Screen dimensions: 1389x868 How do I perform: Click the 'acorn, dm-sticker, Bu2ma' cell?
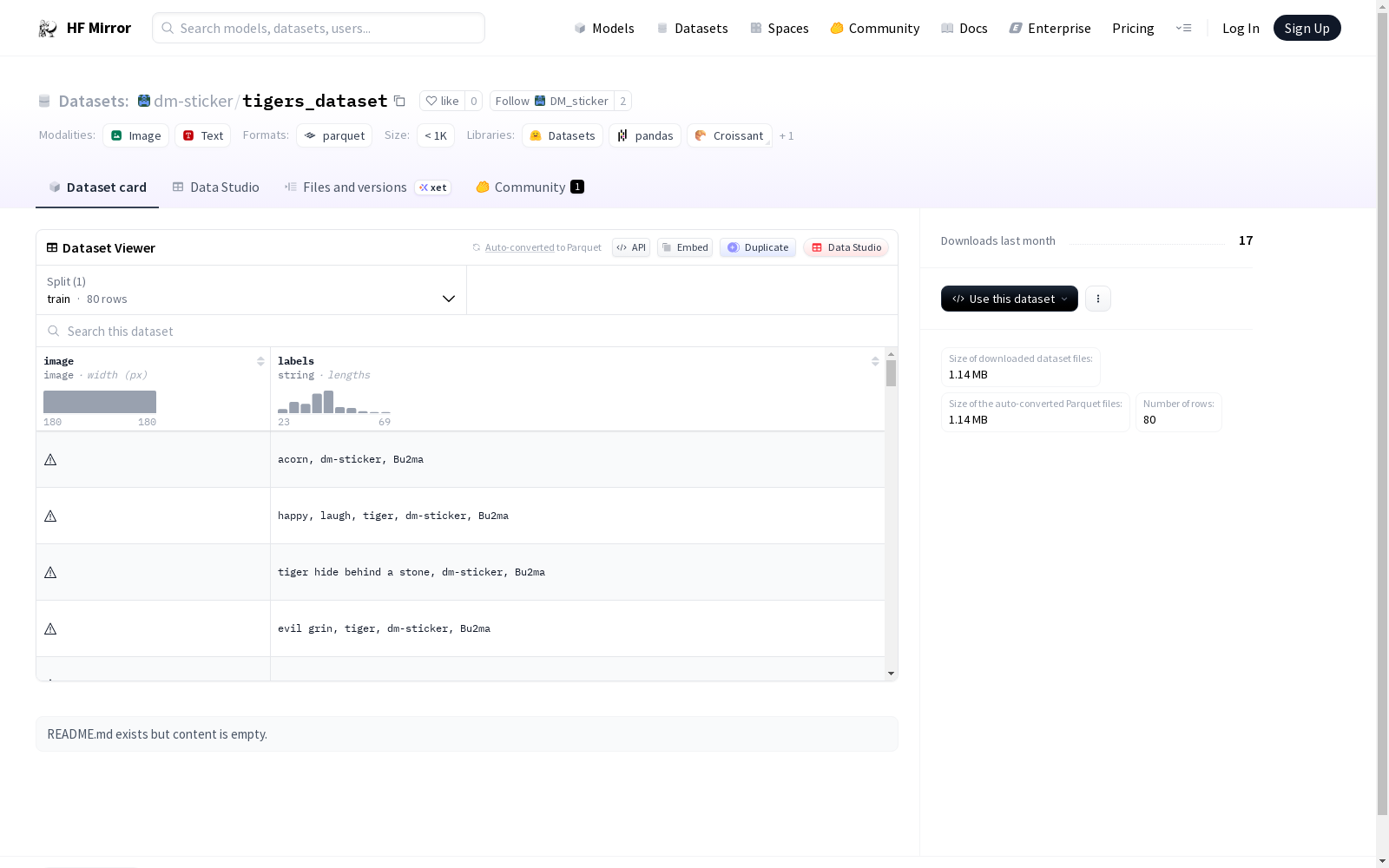click(577, 459)
